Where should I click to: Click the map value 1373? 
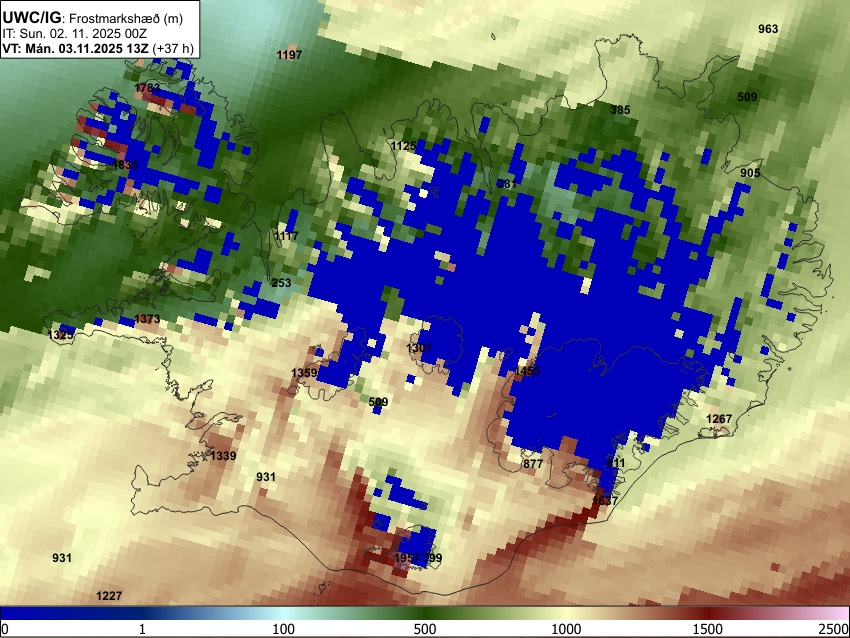(147, 319)
